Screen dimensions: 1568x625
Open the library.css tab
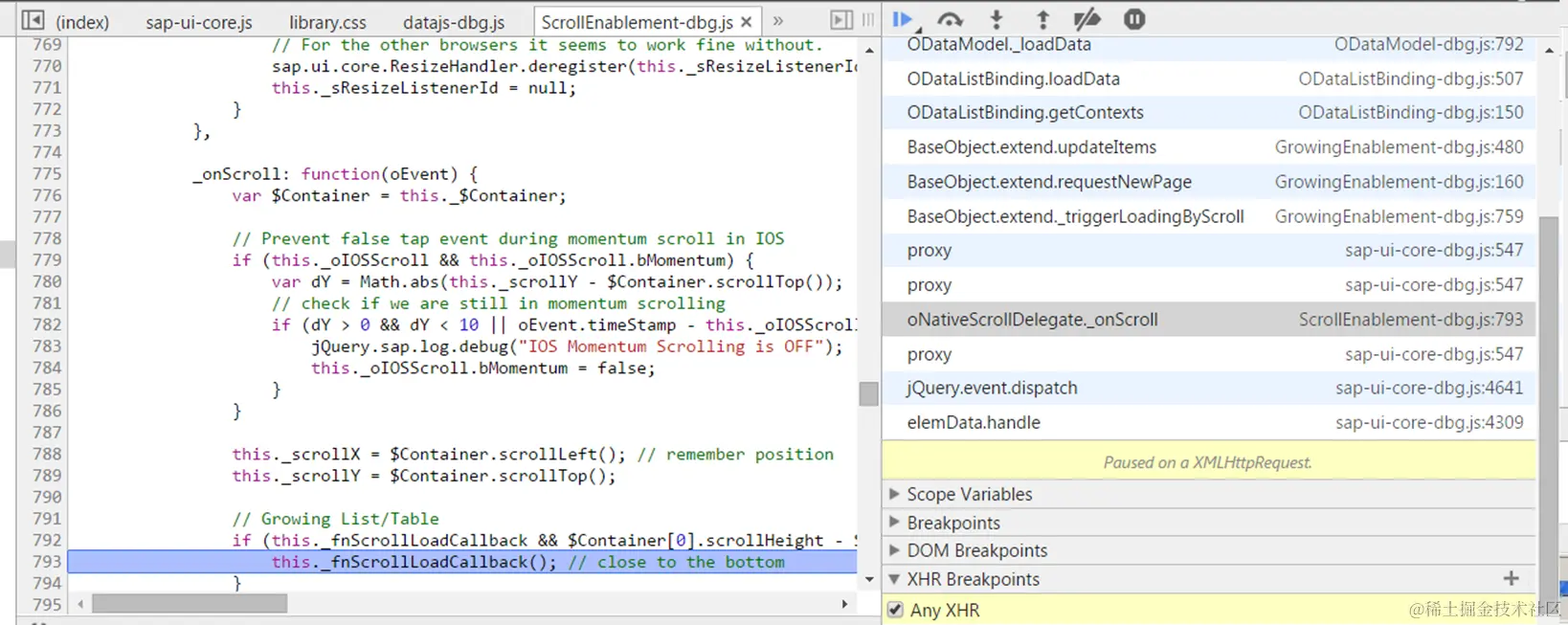pos(327,21)
